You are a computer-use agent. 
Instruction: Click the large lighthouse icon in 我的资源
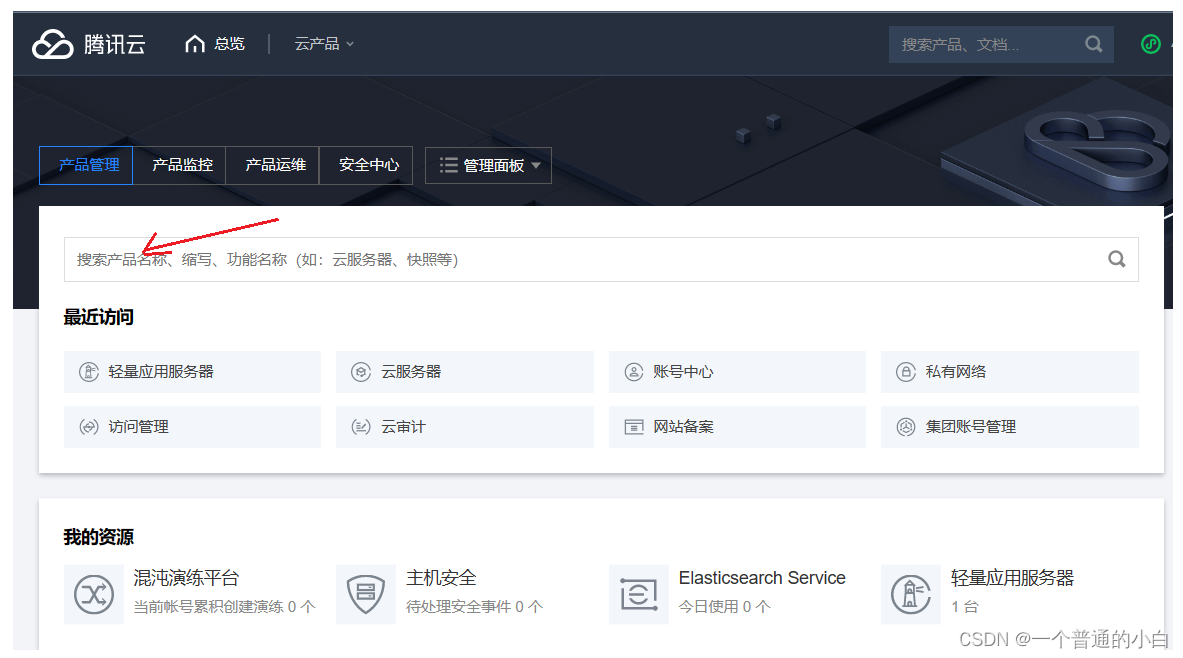click(911, 595)
